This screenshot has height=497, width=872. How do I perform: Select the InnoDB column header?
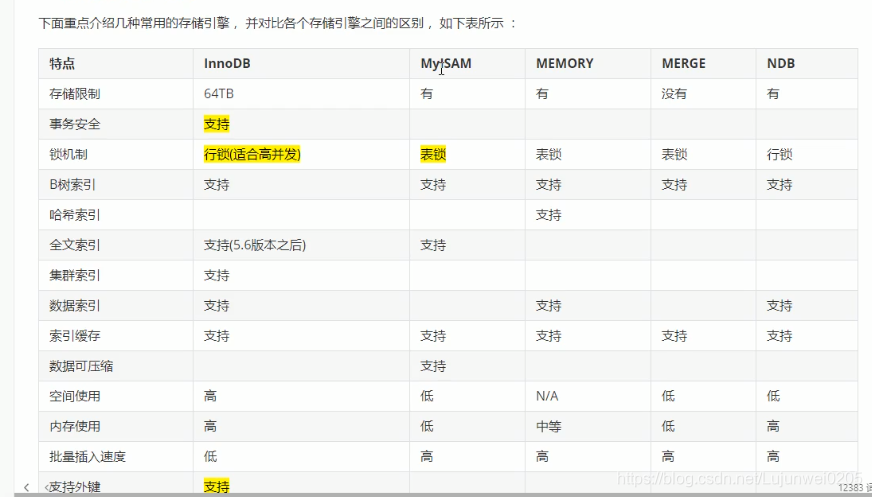(227, 63)
